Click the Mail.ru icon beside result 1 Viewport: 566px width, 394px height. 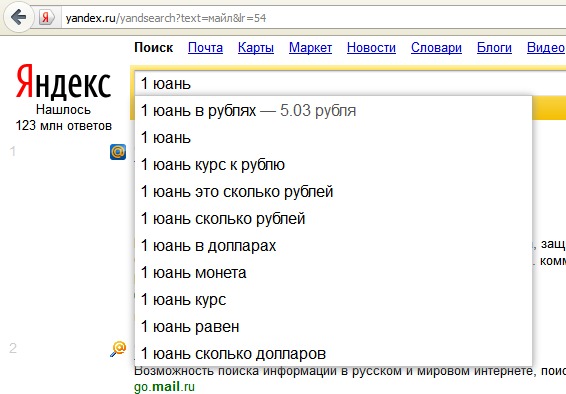(118, 152)
